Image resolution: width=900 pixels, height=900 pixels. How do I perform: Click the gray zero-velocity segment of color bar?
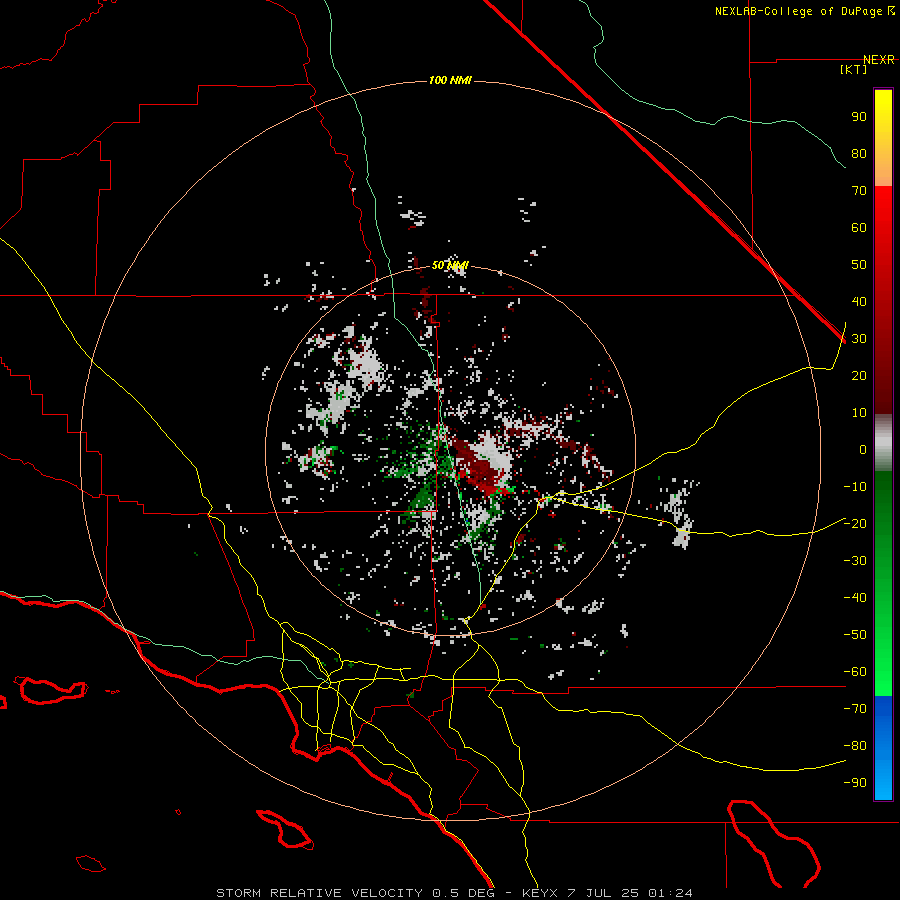click(883, 443)
